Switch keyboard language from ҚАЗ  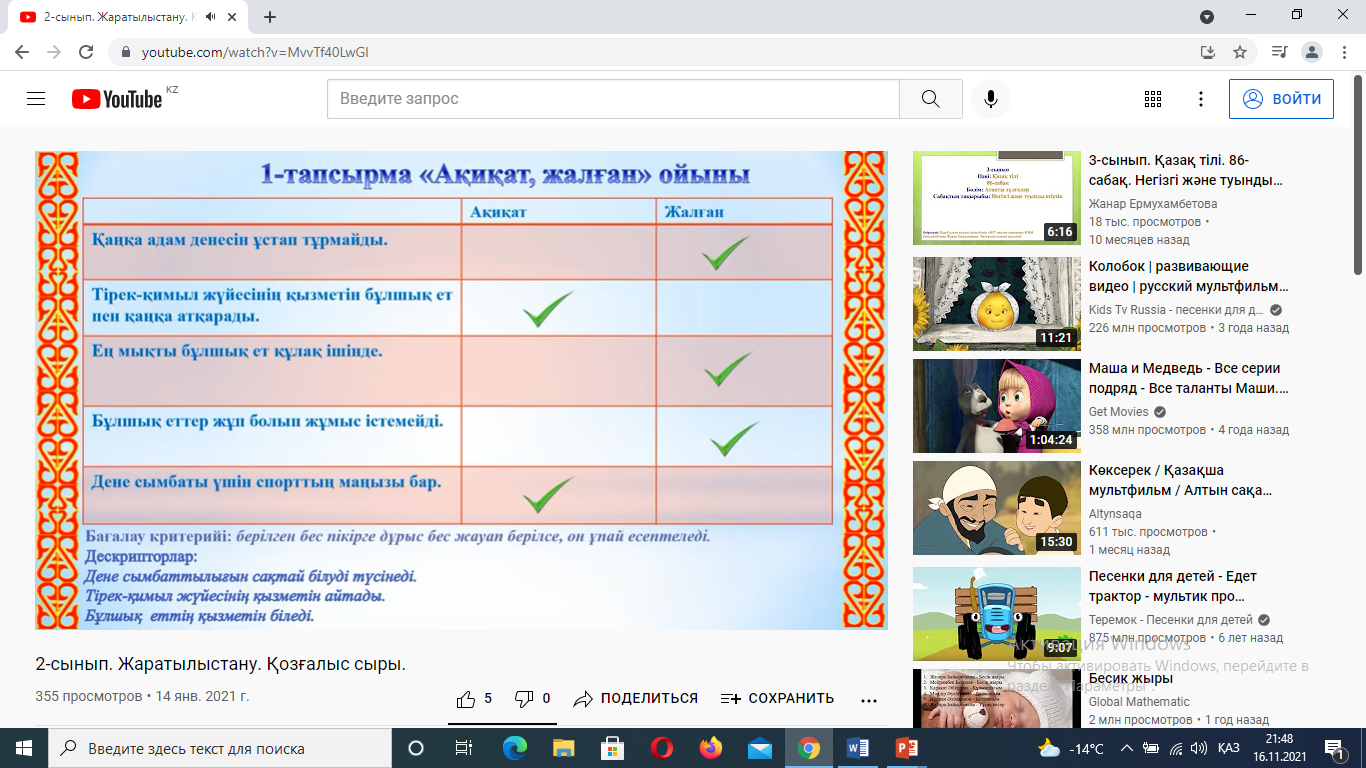point(1229,748)
